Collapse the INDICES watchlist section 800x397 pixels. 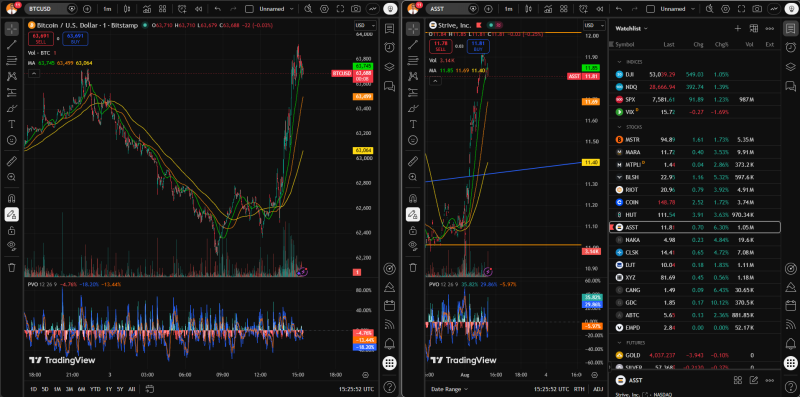(620, 62)
